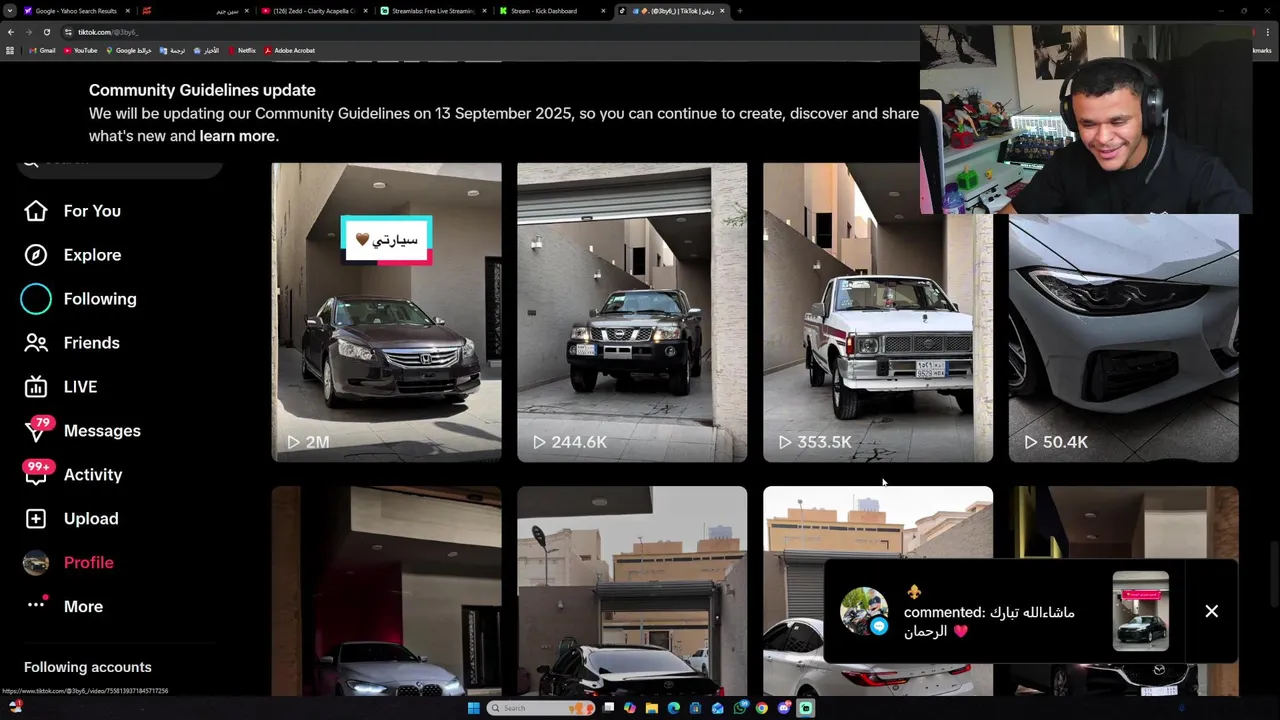The image size is (1280, 720).
Task: Switch to Streamlabs Free Live Streaming tab
Action: (433, 11)
